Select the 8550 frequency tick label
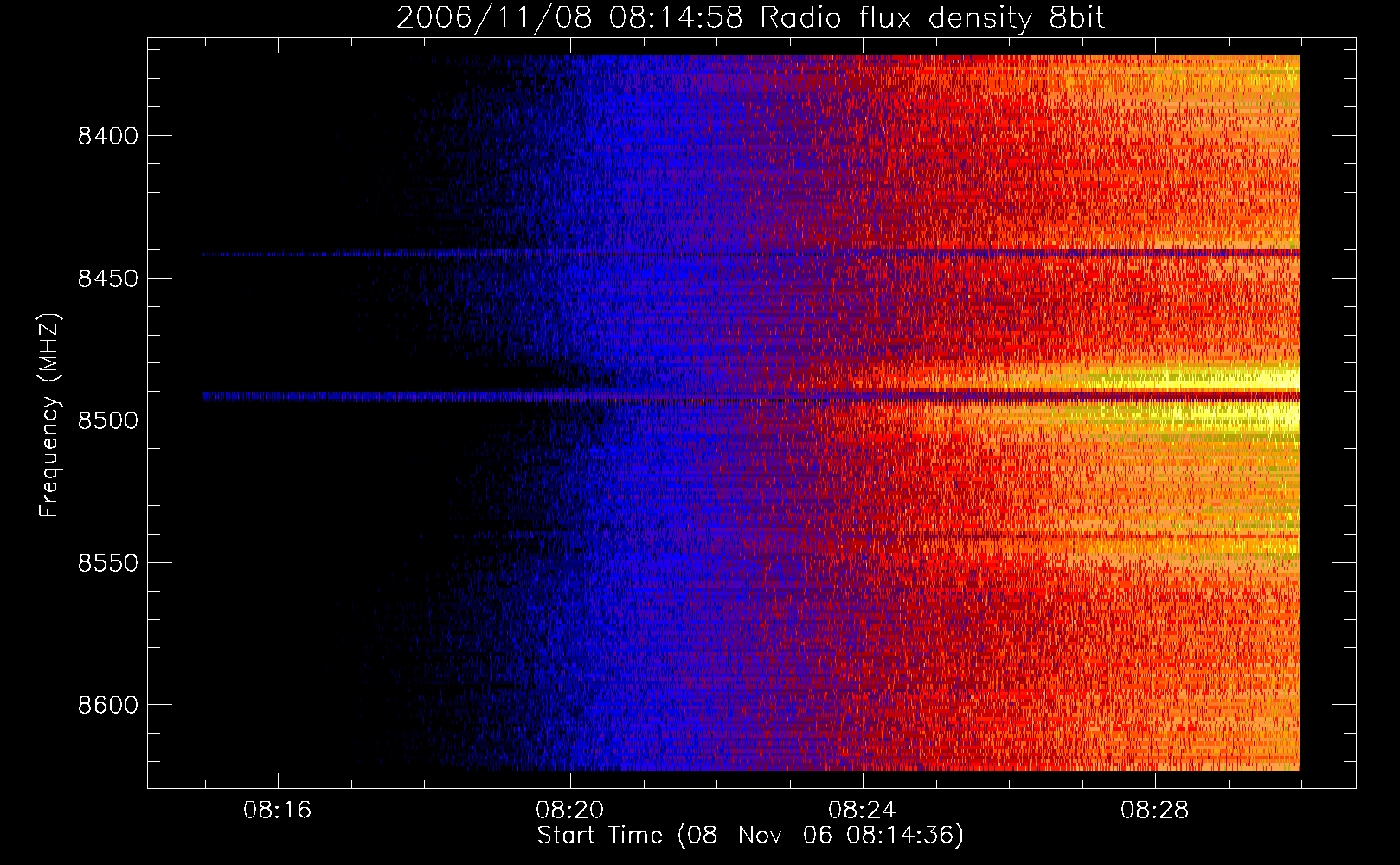This screenshot has height=865, width=1400. (x=108, y=563)
